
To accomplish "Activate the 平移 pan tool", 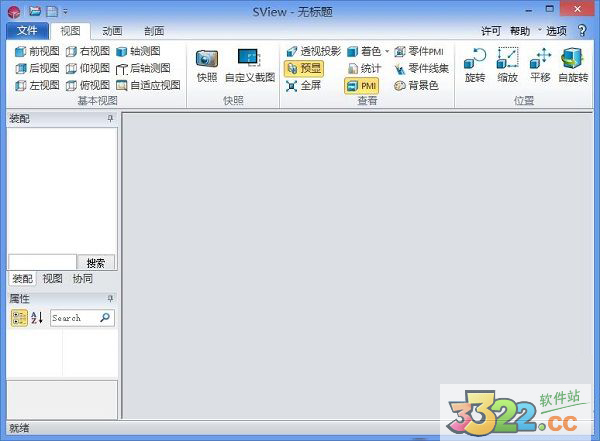I will (540, 65).
